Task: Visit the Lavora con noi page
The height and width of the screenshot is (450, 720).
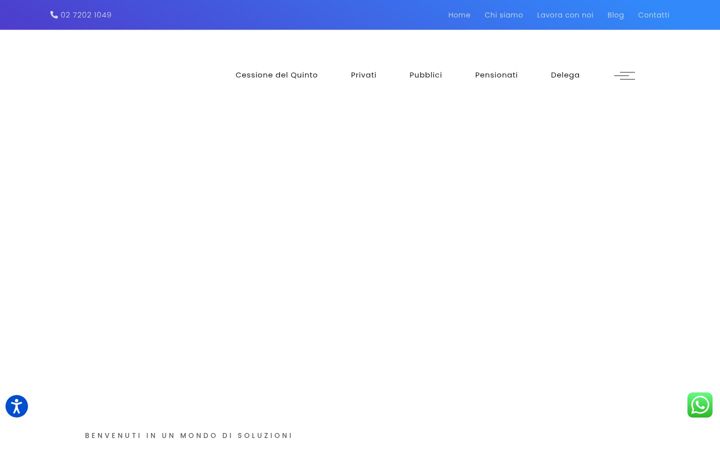Action: (x=565, y=15)
